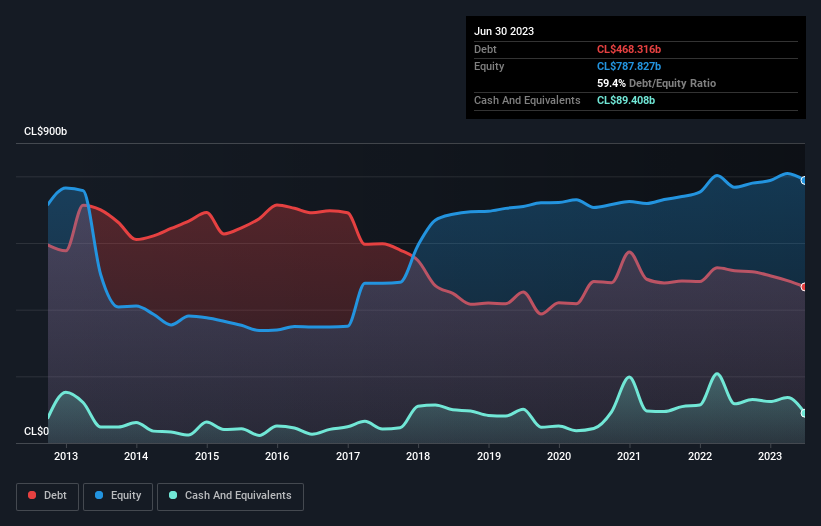Click the CL$900b y-axis label
The width and height of the screenshot is (821, 526).
pyautogui.click(x=46, y=131)
